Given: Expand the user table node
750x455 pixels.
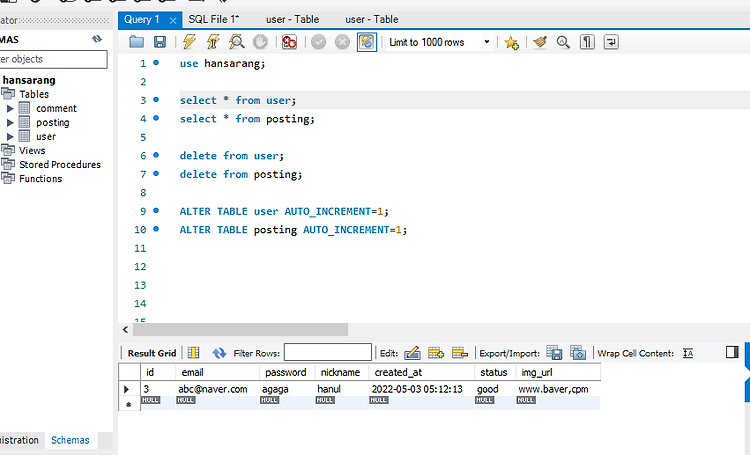Looking at the screenshot, I should pos(10,137).
